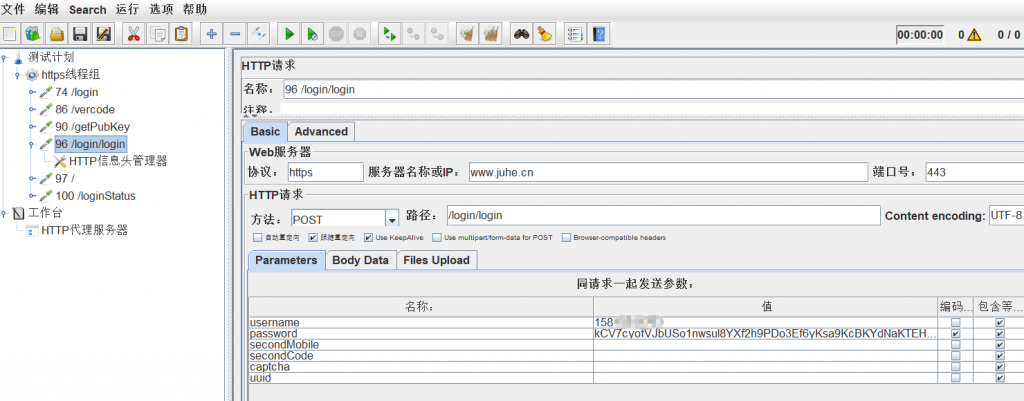Switch to the Body Data tab
The width and height of the screenshot is (1024, 401).
click(360, 260)
